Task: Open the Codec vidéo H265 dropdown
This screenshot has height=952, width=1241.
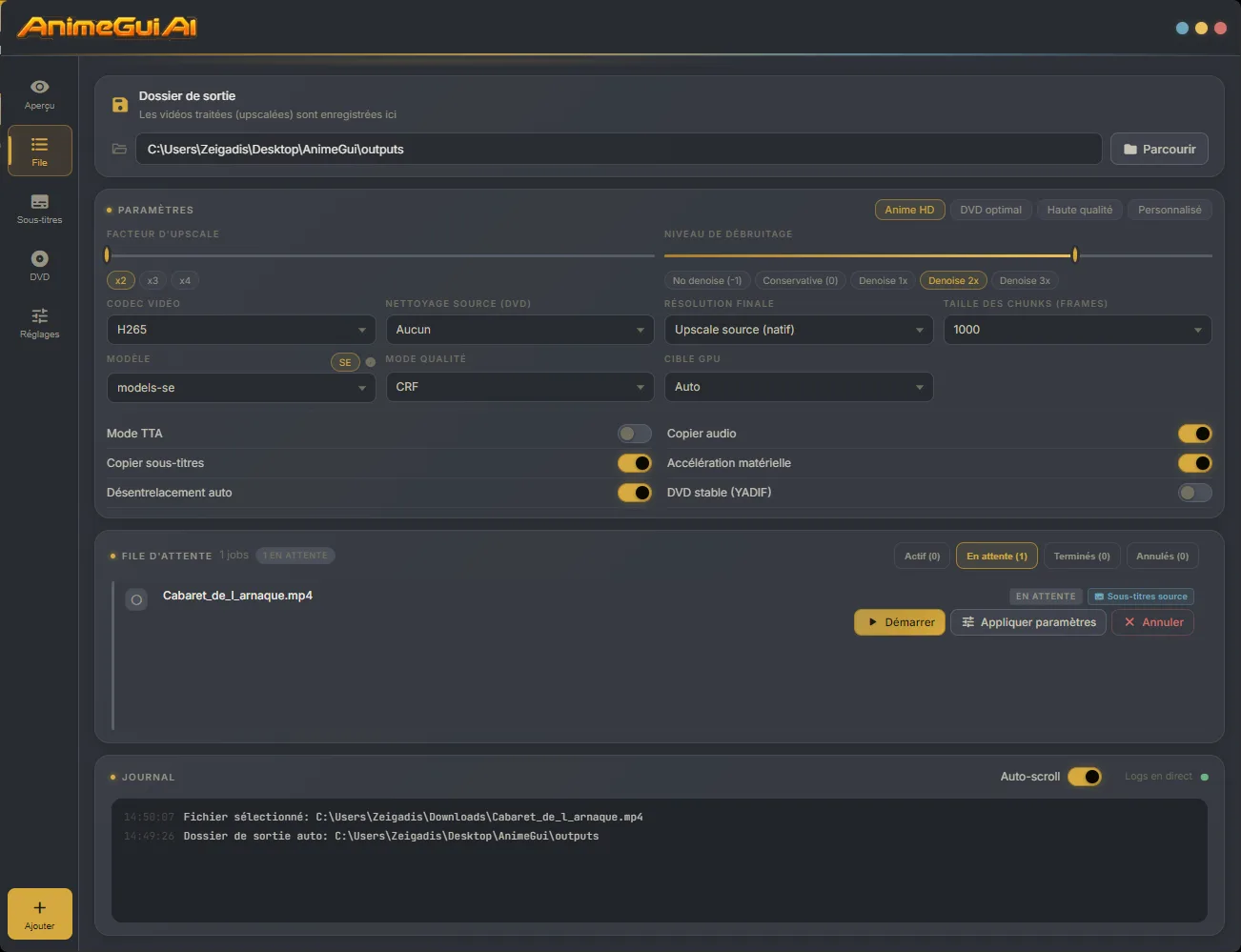Action: point(241,330)
